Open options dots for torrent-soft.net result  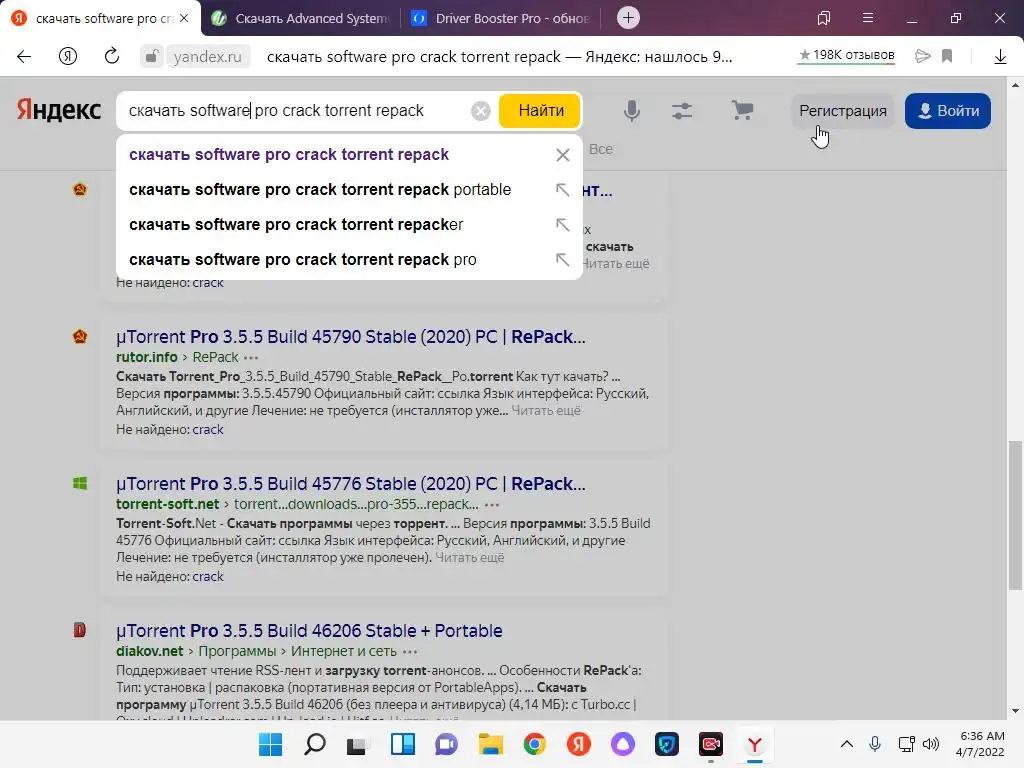tap(492, 505)
